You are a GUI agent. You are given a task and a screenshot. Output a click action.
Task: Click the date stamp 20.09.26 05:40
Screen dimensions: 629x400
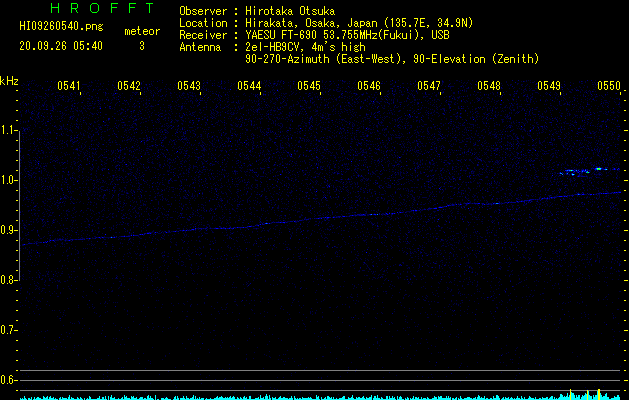click(61, 46)
